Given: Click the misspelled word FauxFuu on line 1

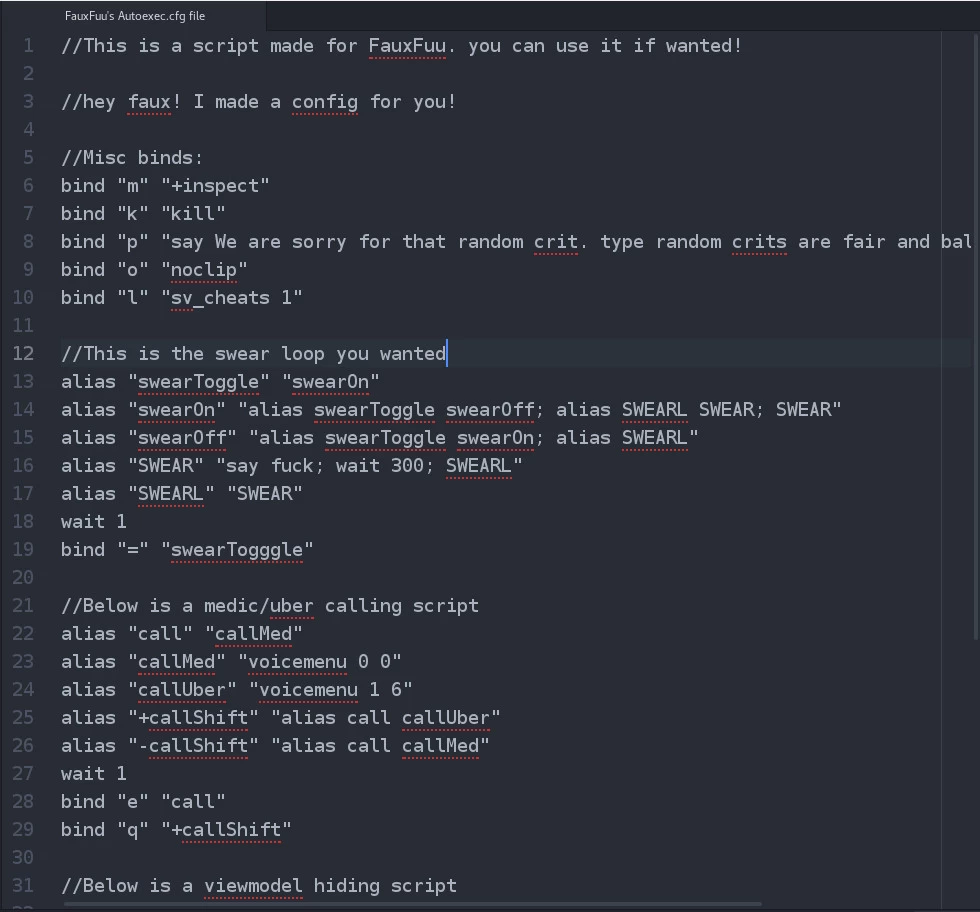Looking at the screenshot, I should (x=408, y=45).
